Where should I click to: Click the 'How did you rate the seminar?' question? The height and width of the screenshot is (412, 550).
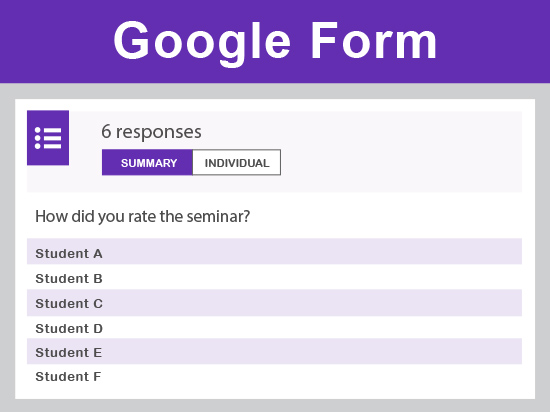point(142,217)
